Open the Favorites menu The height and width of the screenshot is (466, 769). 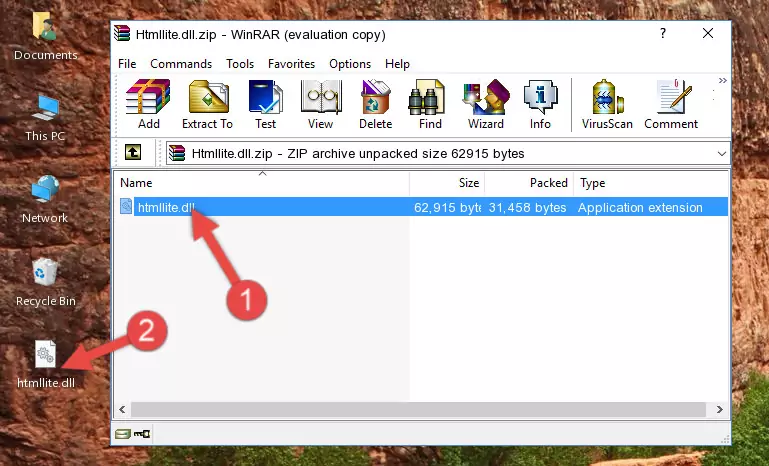pos(291,64)
